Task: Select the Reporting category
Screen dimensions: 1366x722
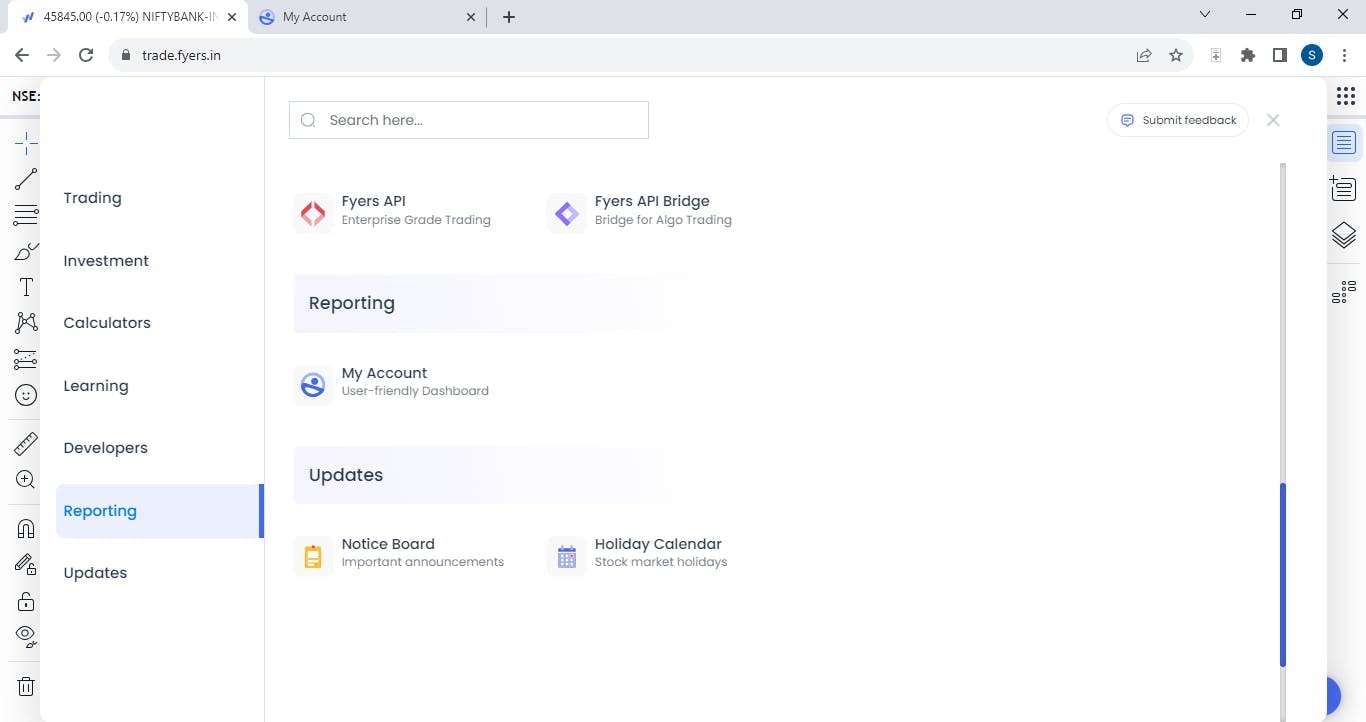Action: coord(159,511)
